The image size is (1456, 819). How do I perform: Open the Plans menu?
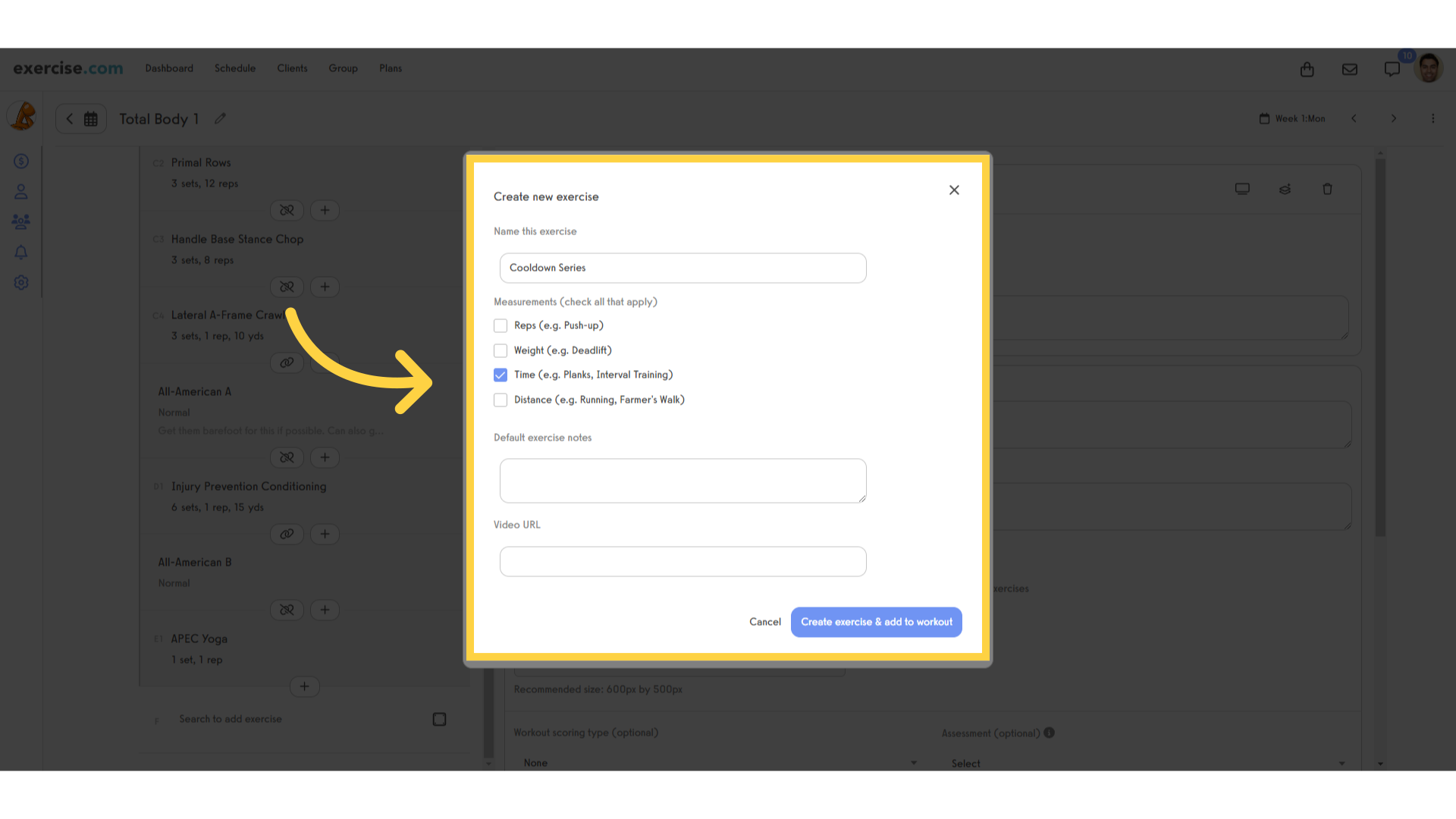[x=391, y=68]
